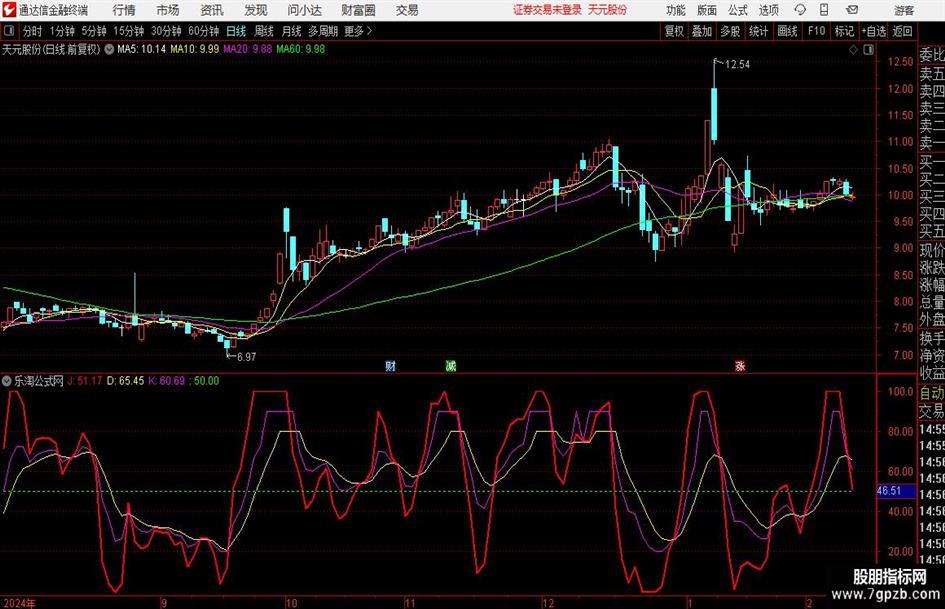Switch to the 1分钟 period tab
The image size is (945, 609).
click(62, 31)
